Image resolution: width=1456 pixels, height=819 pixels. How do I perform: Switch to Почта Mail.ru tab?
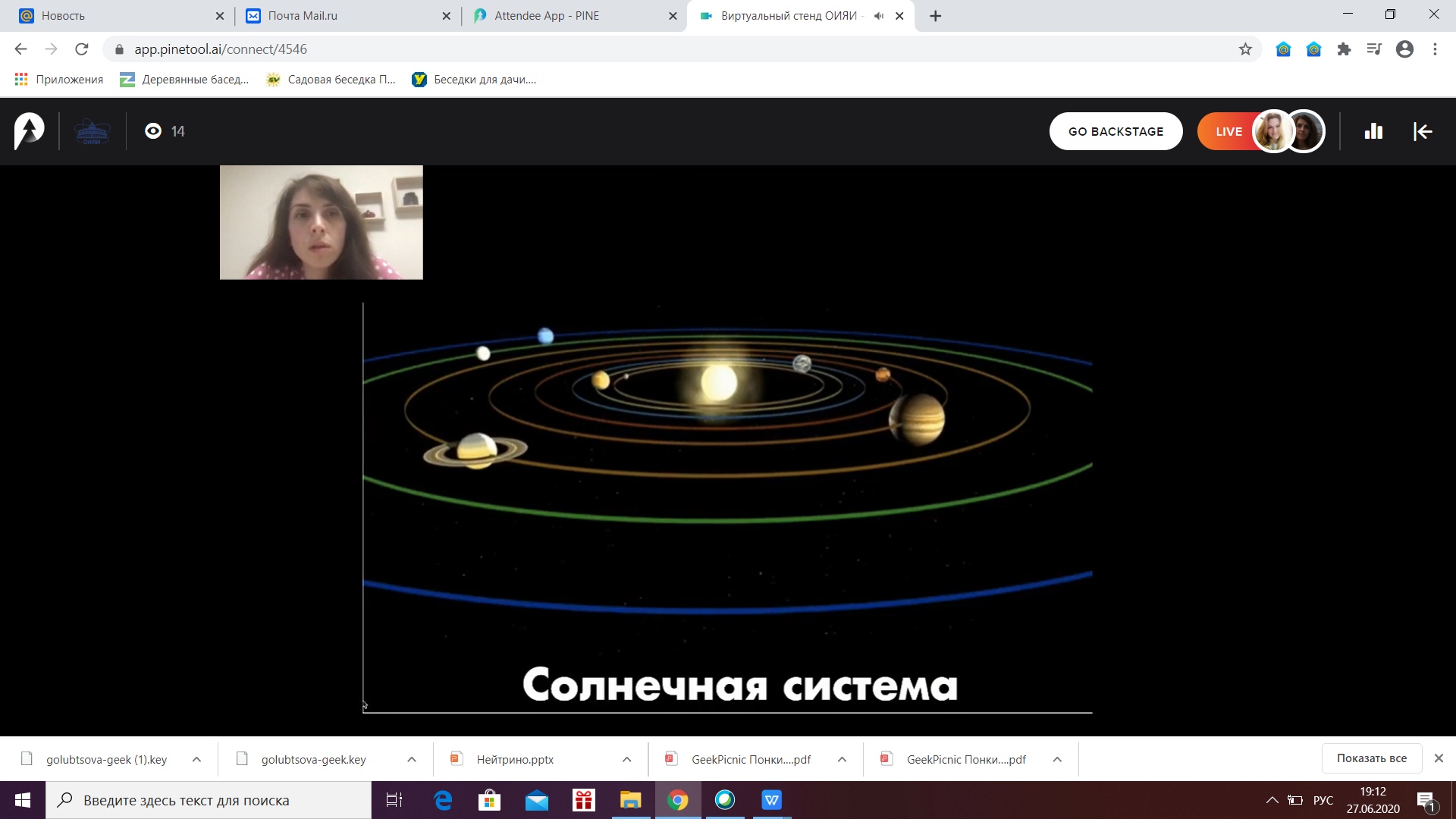(303, 16)
